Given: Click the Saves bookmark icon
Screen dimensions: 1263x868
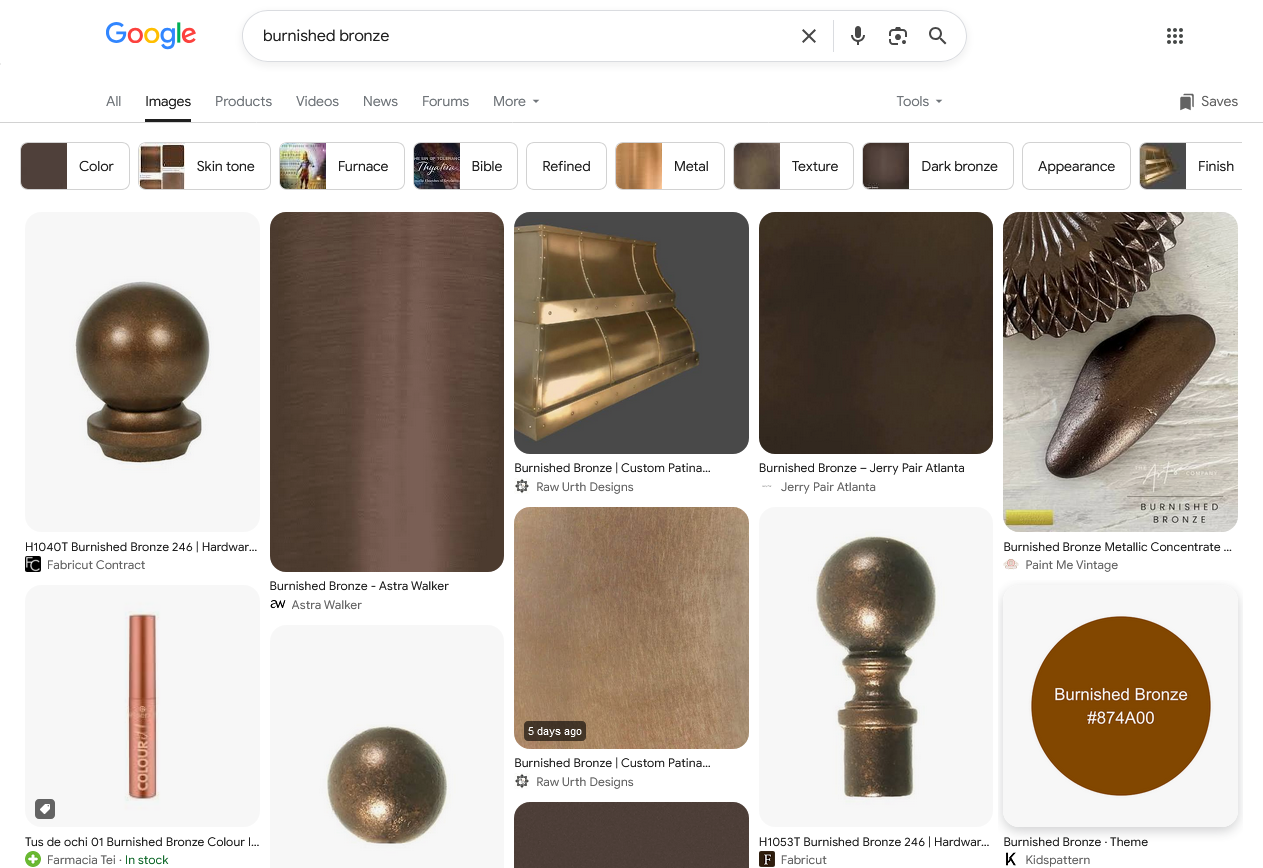Looking at the screenshot, I should pos(1187,102).
